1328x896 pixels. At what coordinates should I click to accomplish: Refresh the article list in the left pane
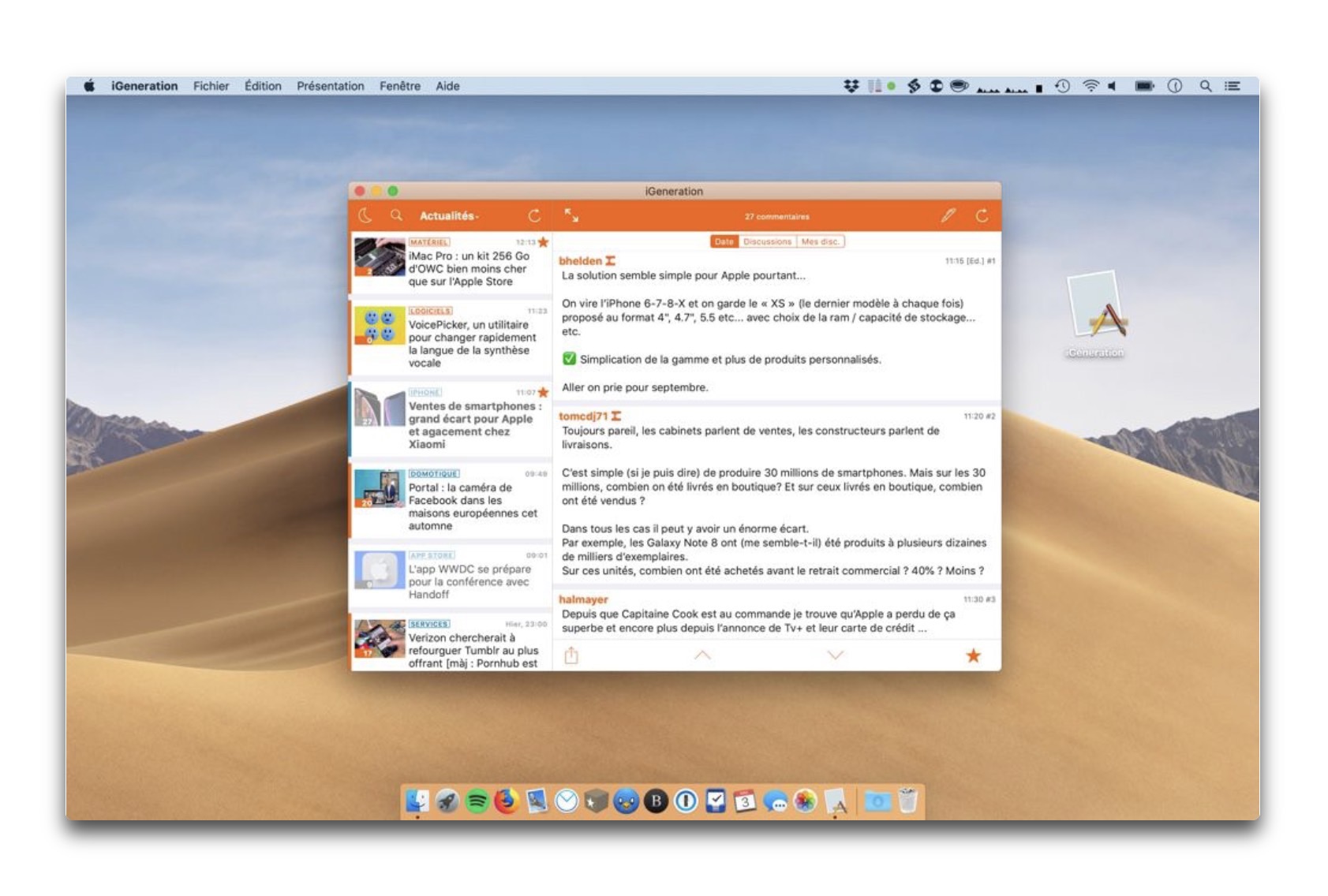(534, 215)
